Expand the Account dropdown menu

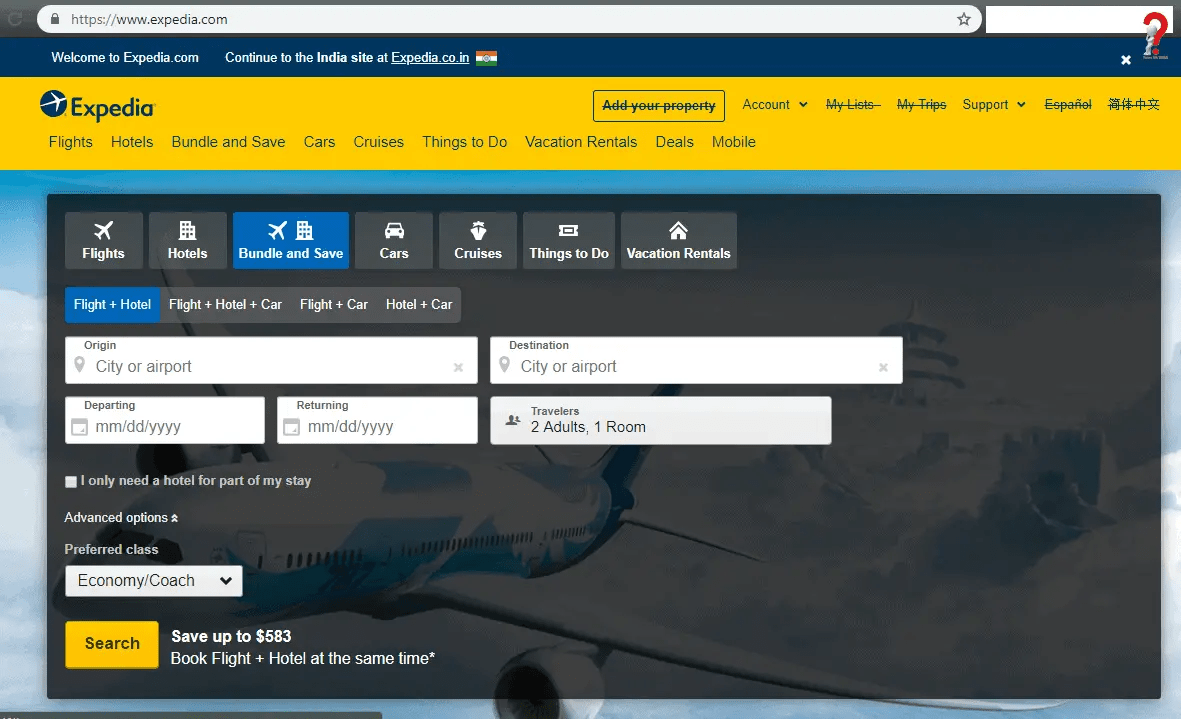[775, 104]
